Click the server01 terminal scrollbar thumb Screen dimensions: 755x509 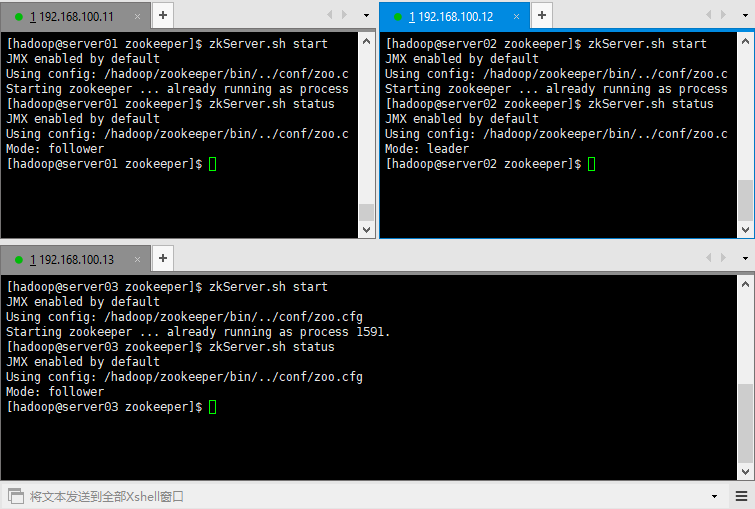[366, 212]
